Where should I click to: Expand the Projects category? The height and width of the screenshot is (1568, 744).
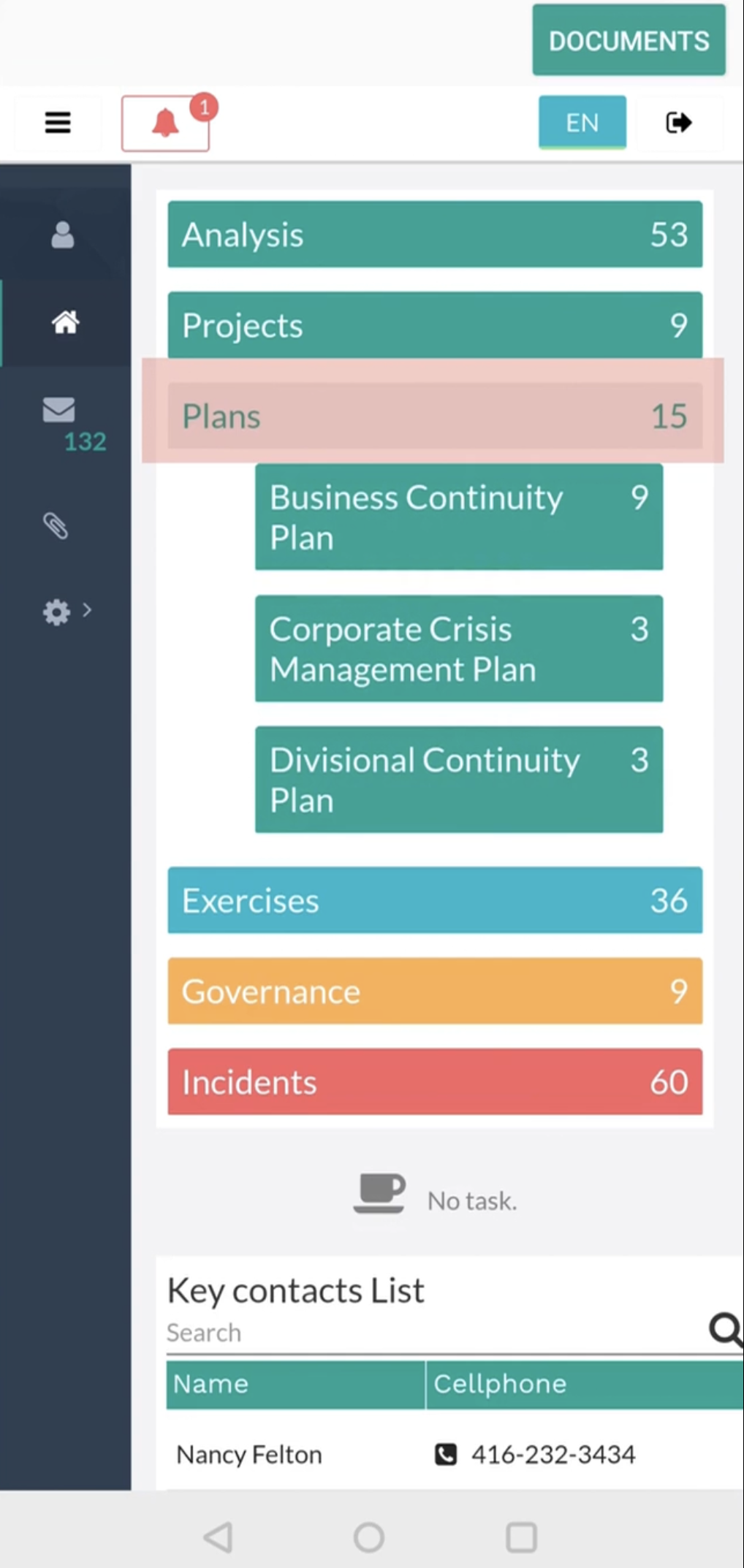pyautogui.click(x=434, y=325)
